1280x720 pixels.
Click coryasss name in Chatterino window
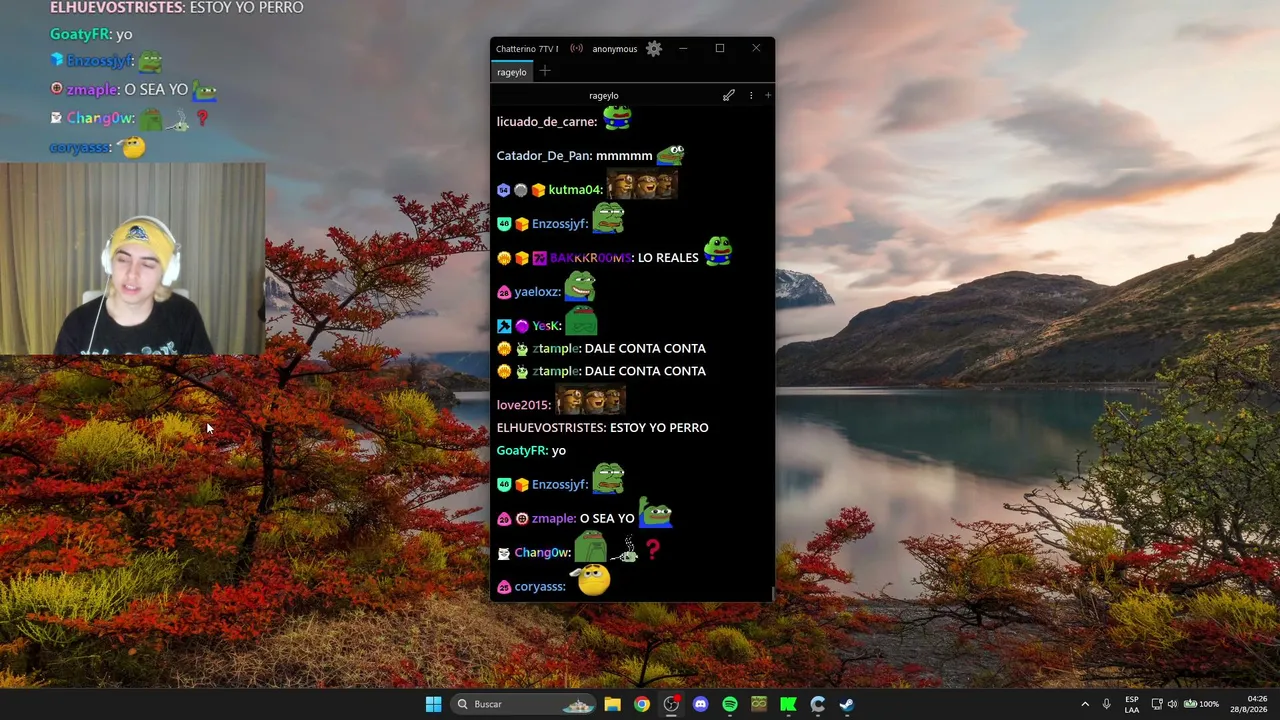(x=540, y=587)
